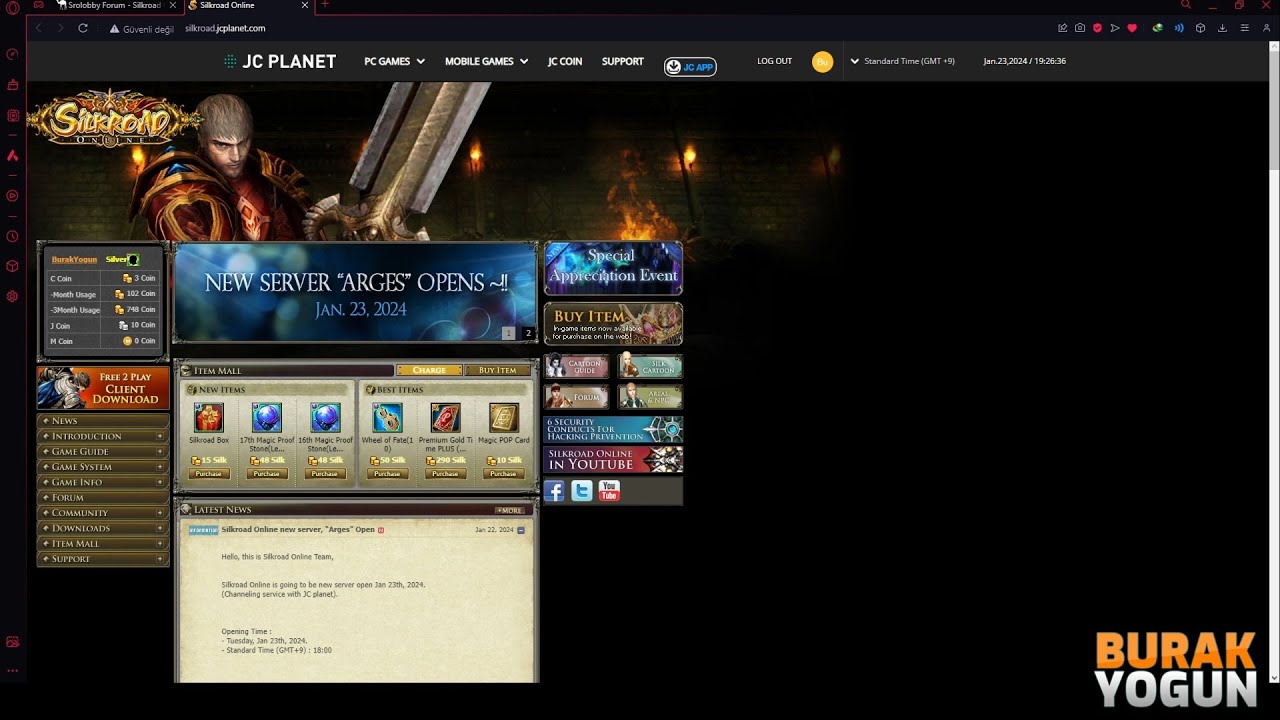1280x720 pixels.
Task: Click 17th Magic Proof Stone icon
Action: 267,418
